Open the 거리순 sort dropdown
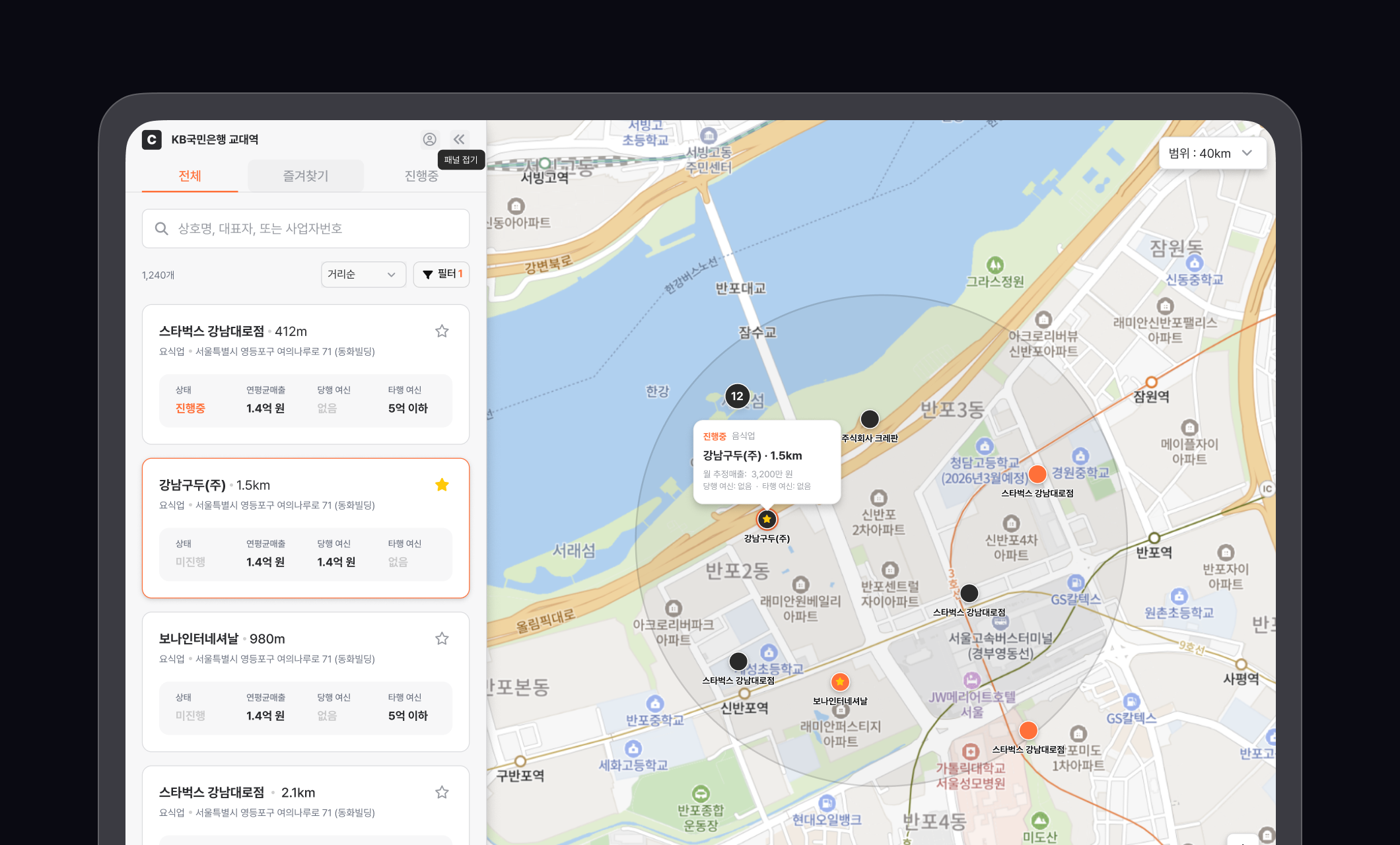The height and width of the screenshot is (845, 1400). [x=363, y=275]
